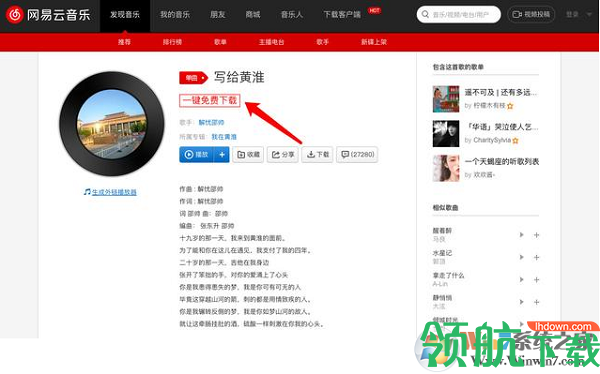Screen dimensions: 600x374
Task: Open the artist A-Lin under 拿走了什么
Action: tap(440, 284)
